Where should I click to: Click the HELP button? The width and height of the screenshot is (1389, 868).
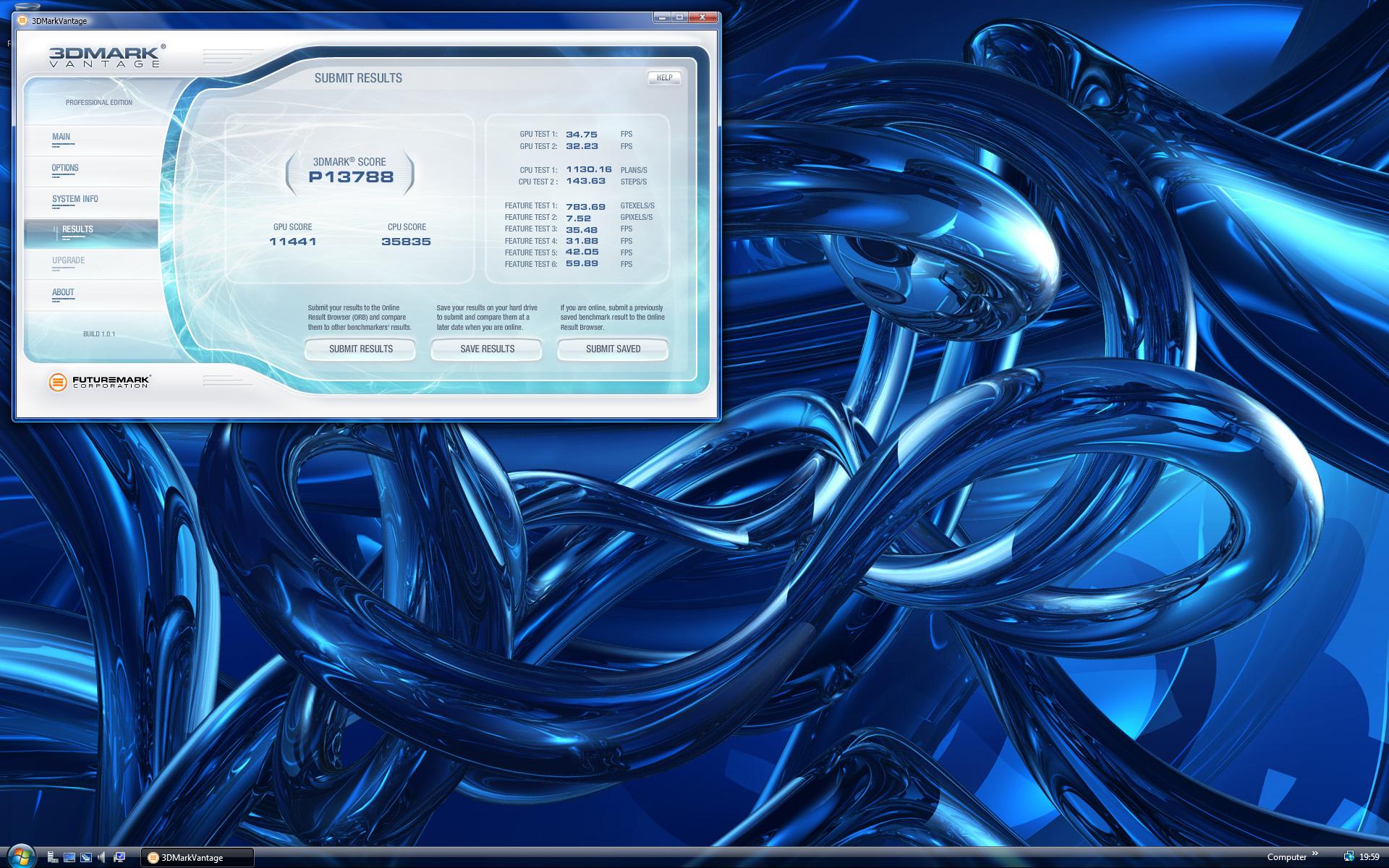pyautogui.click(x=664, y=78)
